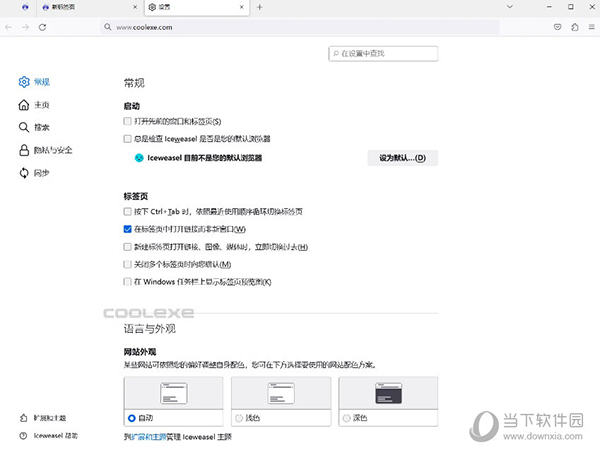The width and height of the screenshot is (600, 457).
Task: Open the Extensions and Themes blue link
Action: 149,437
